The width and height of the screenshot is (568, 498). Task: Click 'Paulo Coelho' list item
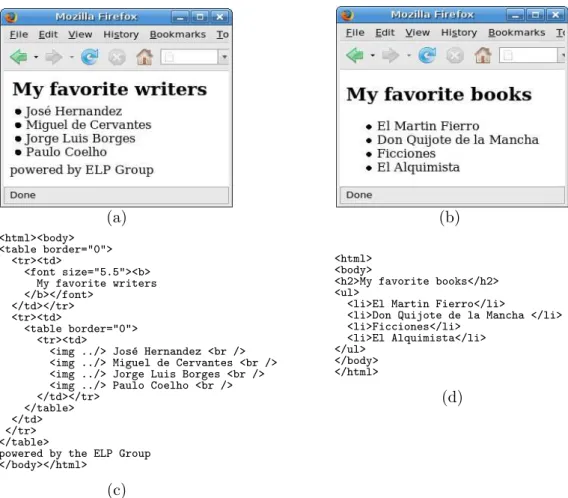pos(66,152)
